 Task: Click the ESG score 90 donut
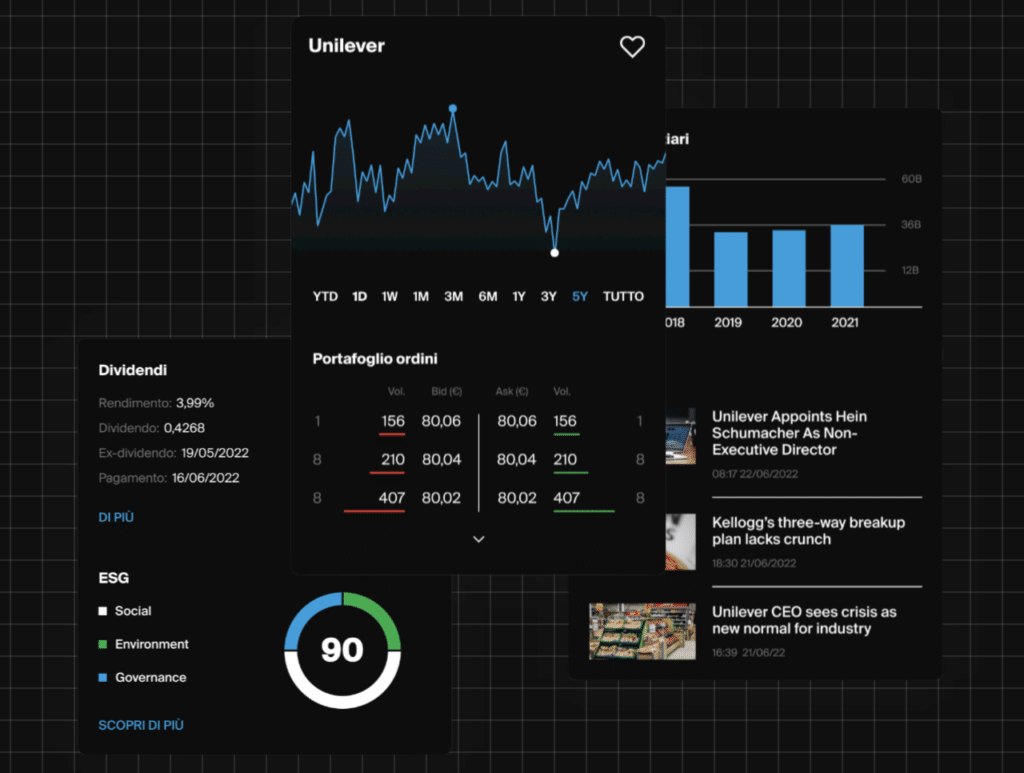click(342, 650)
